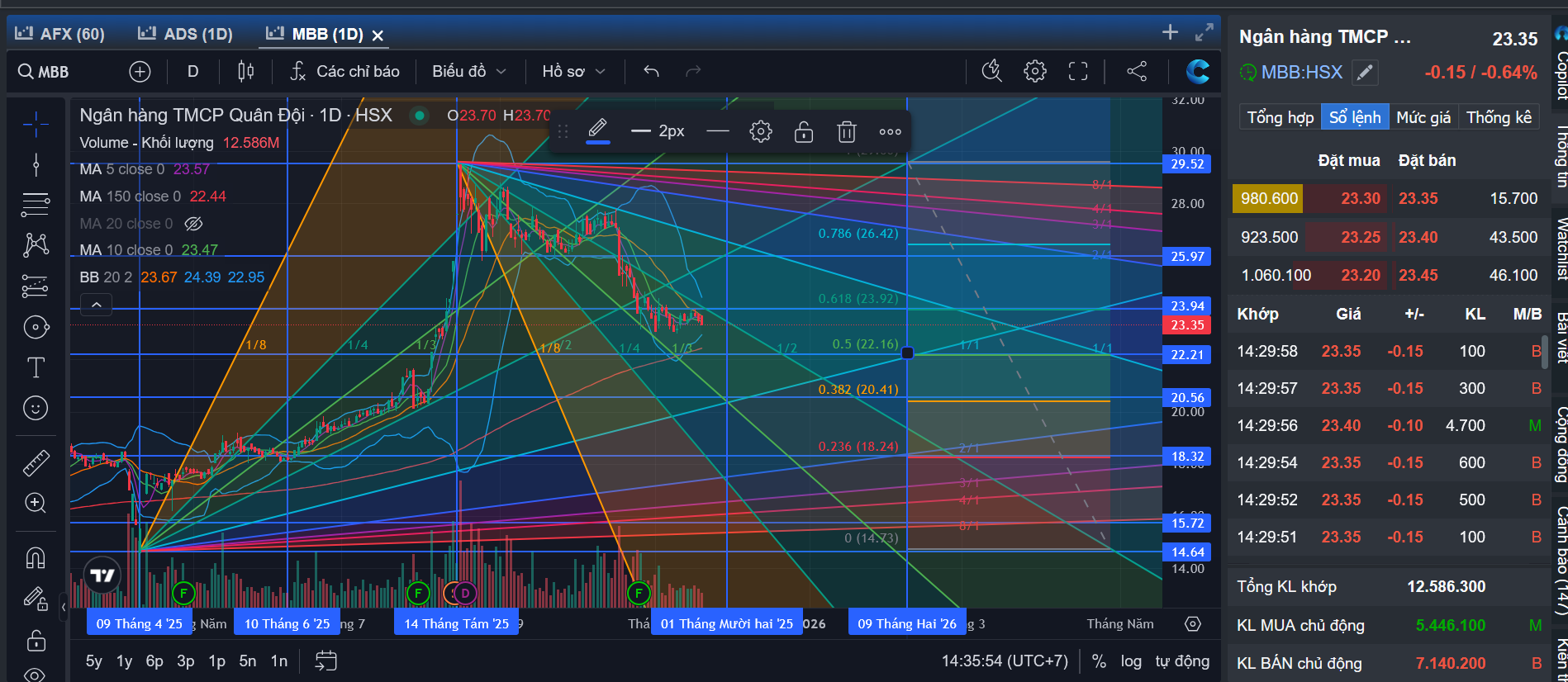Open the pattern drawing tools
The height and width of the screenshot is (682, 1568).
pos(36,244)
